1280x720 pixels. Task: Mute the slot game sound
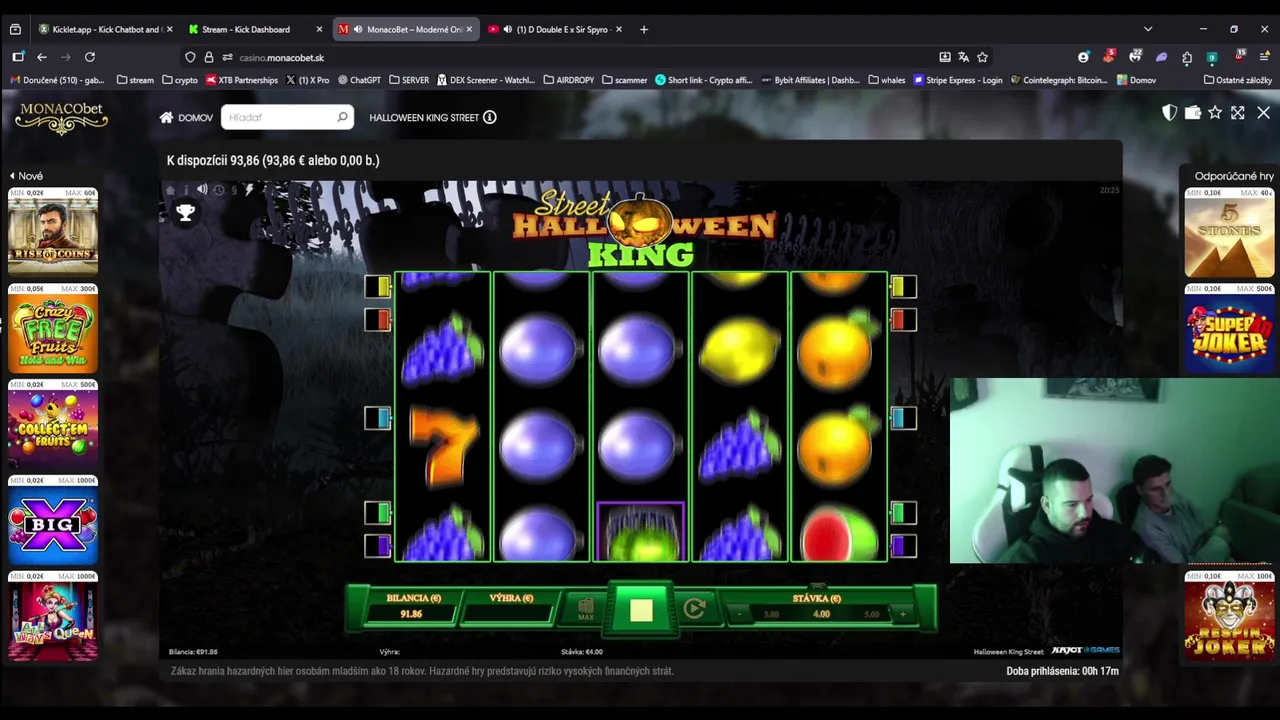pyautogui.click(x=202, y=190)
